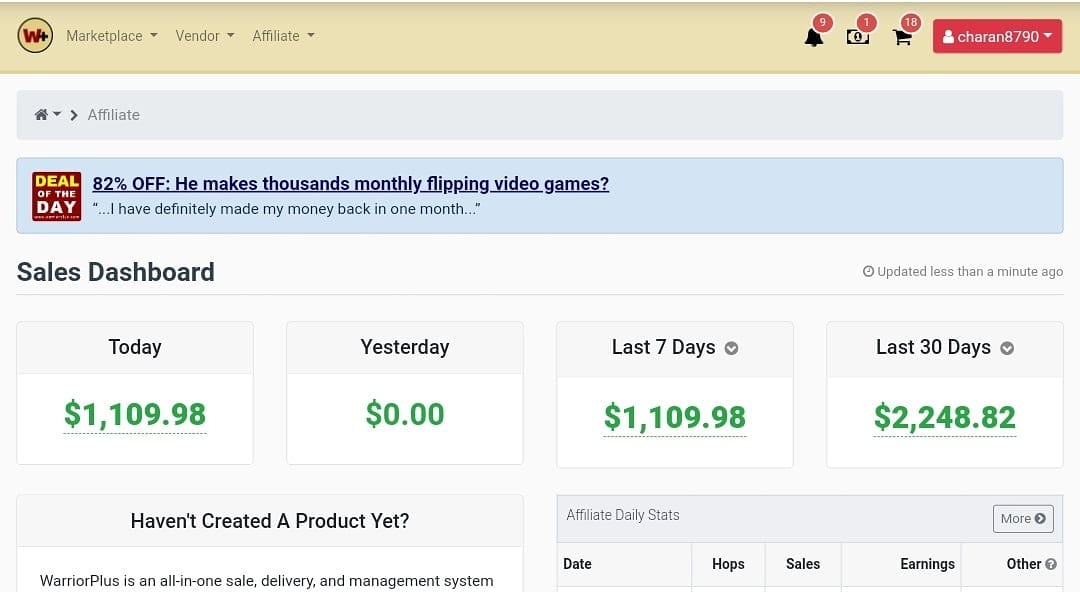The height and width of the screenshot is (592, 1080).
Task: Open the charan8790 account dropdown
Action: point(997,36)
